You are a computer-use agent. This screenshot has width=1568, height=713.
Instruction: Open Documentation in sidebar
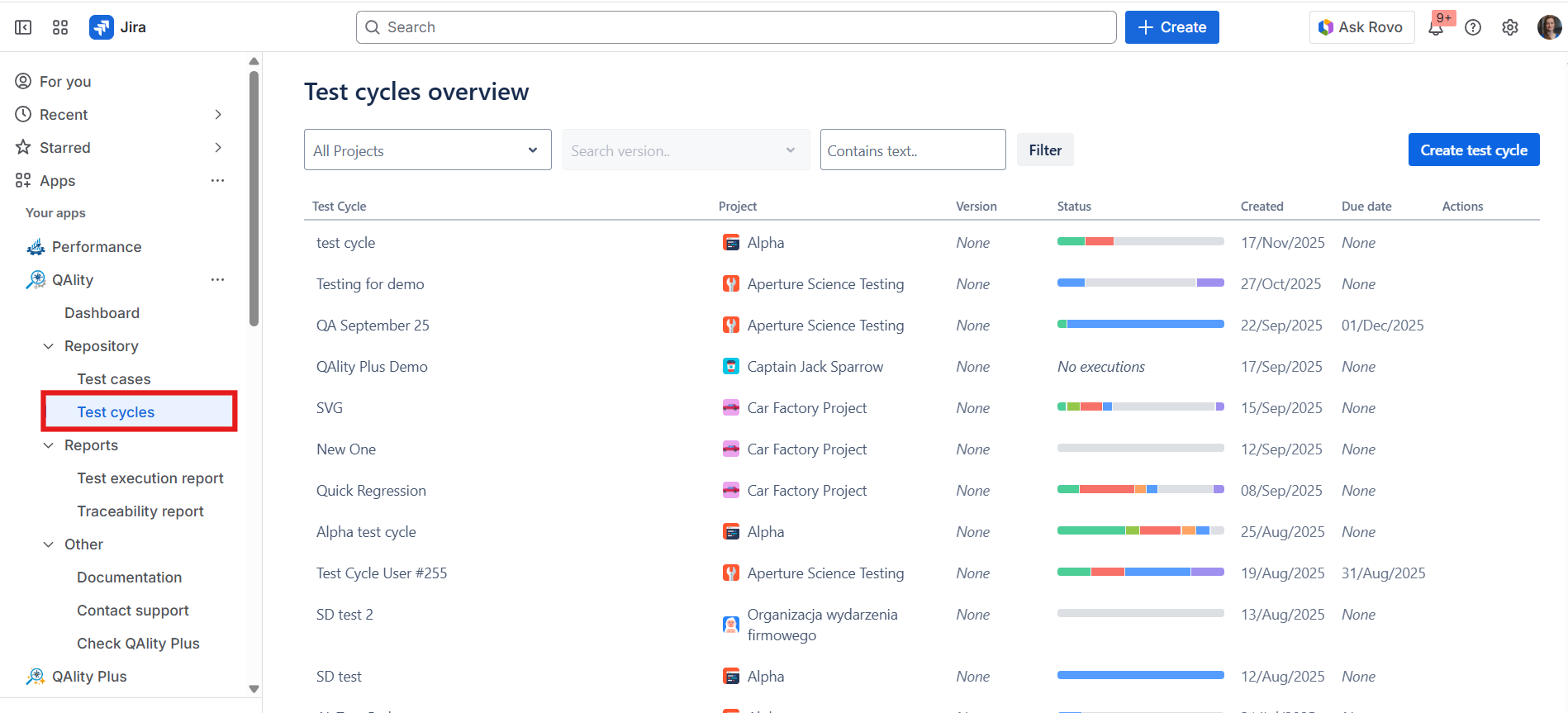click(130, 577)
